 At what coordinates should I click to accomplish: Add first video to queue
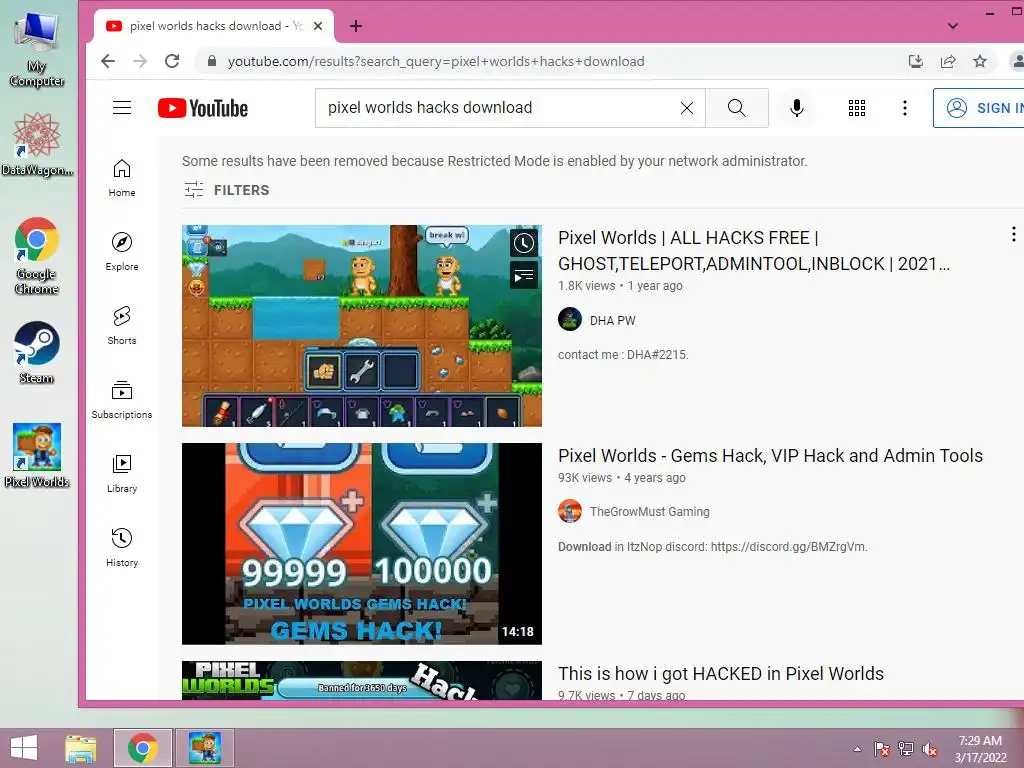[524, 276]
